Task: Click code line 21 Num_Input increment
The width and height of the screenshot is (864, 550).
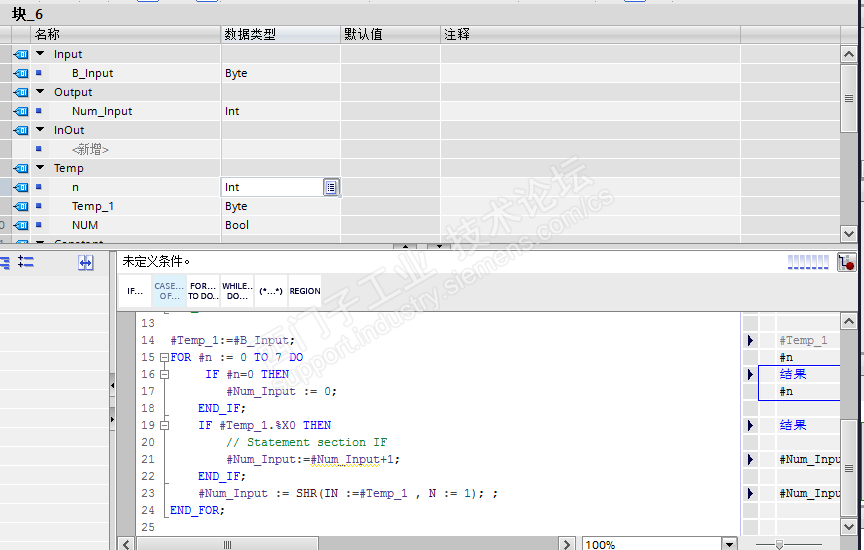Action: click(313, 459)
